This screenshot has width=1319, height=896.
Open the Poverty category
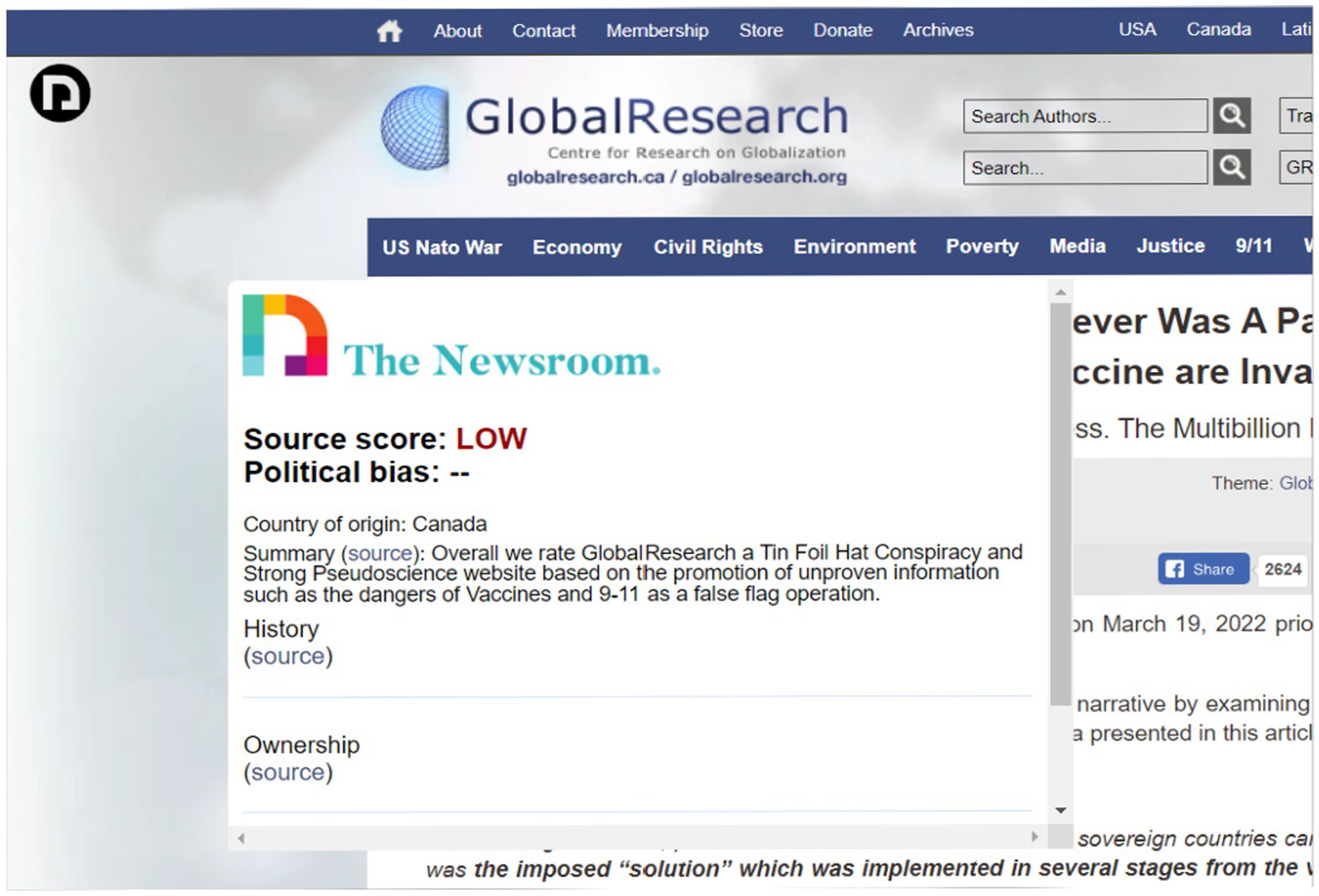[x=982, y=247]
